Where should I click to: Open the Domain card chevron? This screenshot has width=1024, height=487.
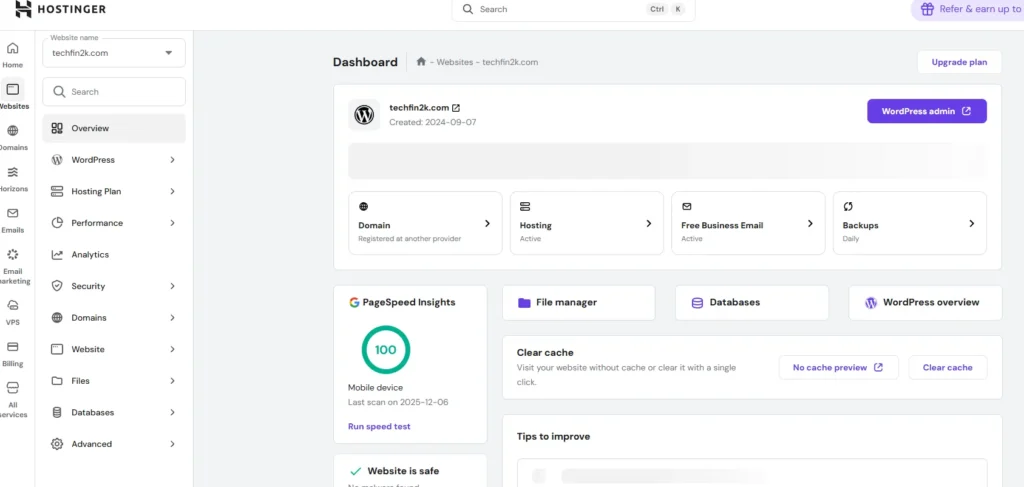click(487, 223)
